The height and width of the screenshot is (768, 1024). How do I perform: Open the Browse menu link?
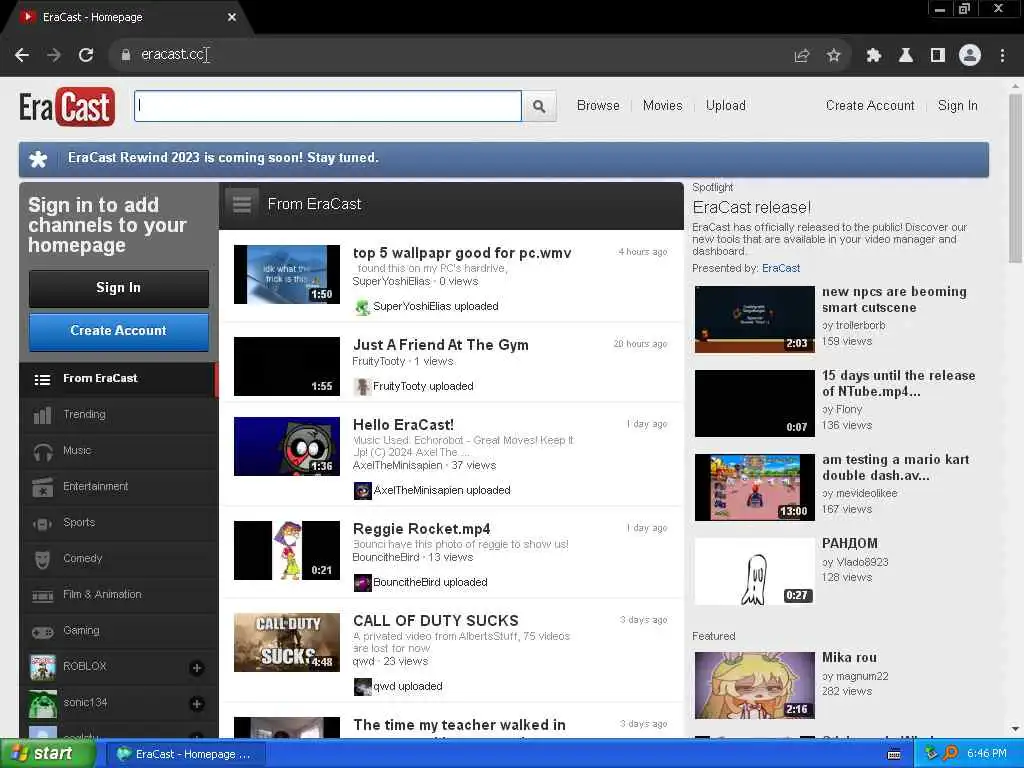pos(598,106)
